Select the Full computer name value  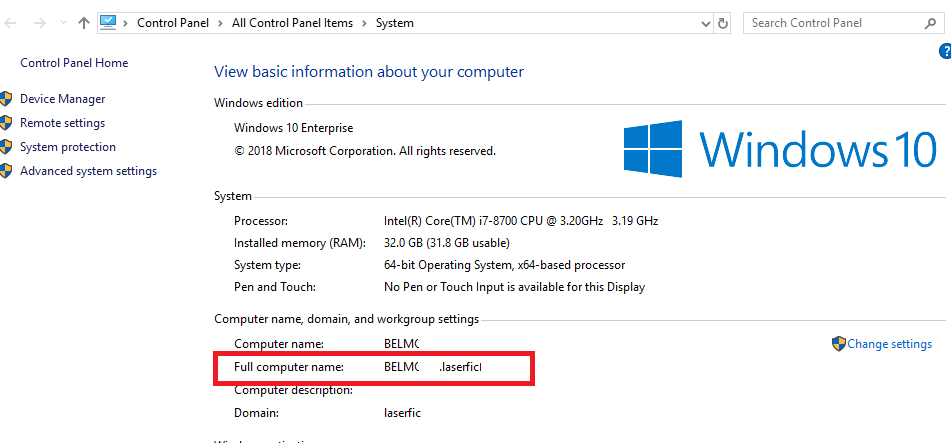pyautogui.click(x=433, y=367)
